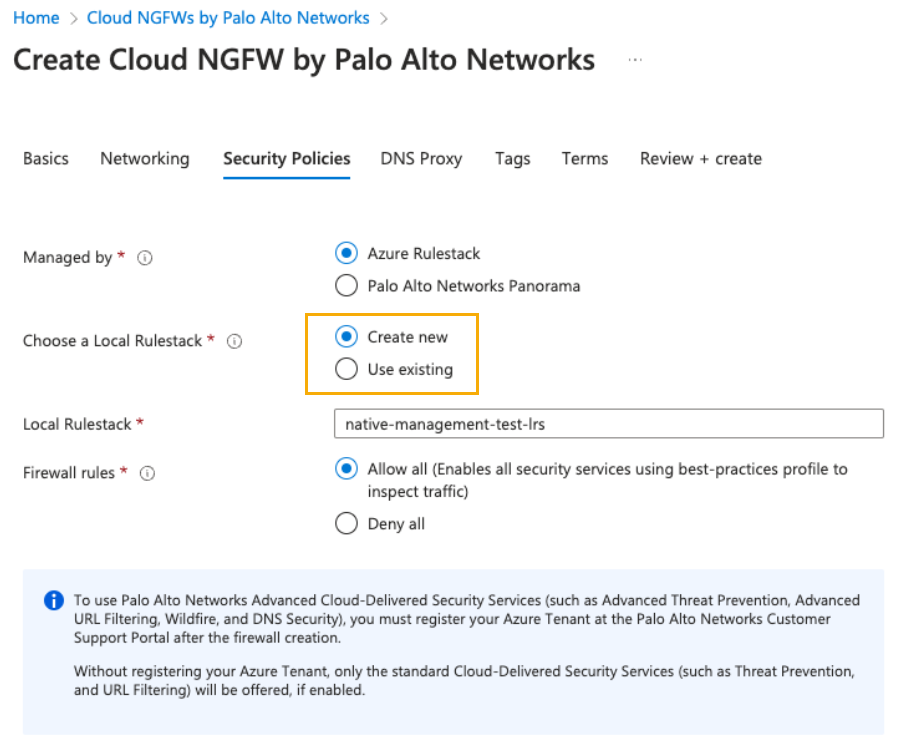Image resolution: width=900 pixels, height=745 pixels.
Task: Switch to the Basics tab
Action: point(46,159)
